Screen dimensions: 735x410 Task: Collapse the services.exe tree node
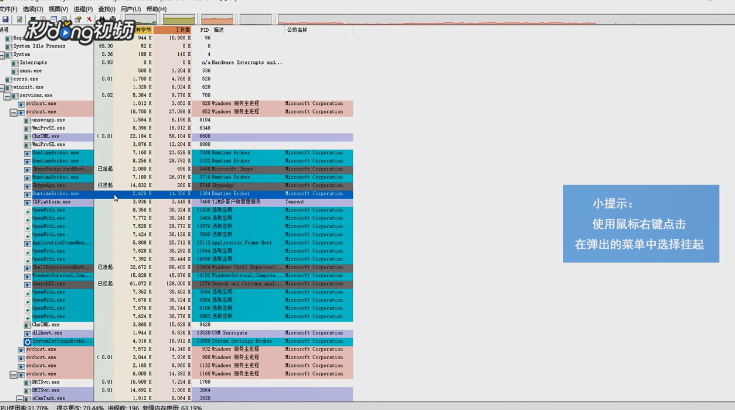coord(8,96)
